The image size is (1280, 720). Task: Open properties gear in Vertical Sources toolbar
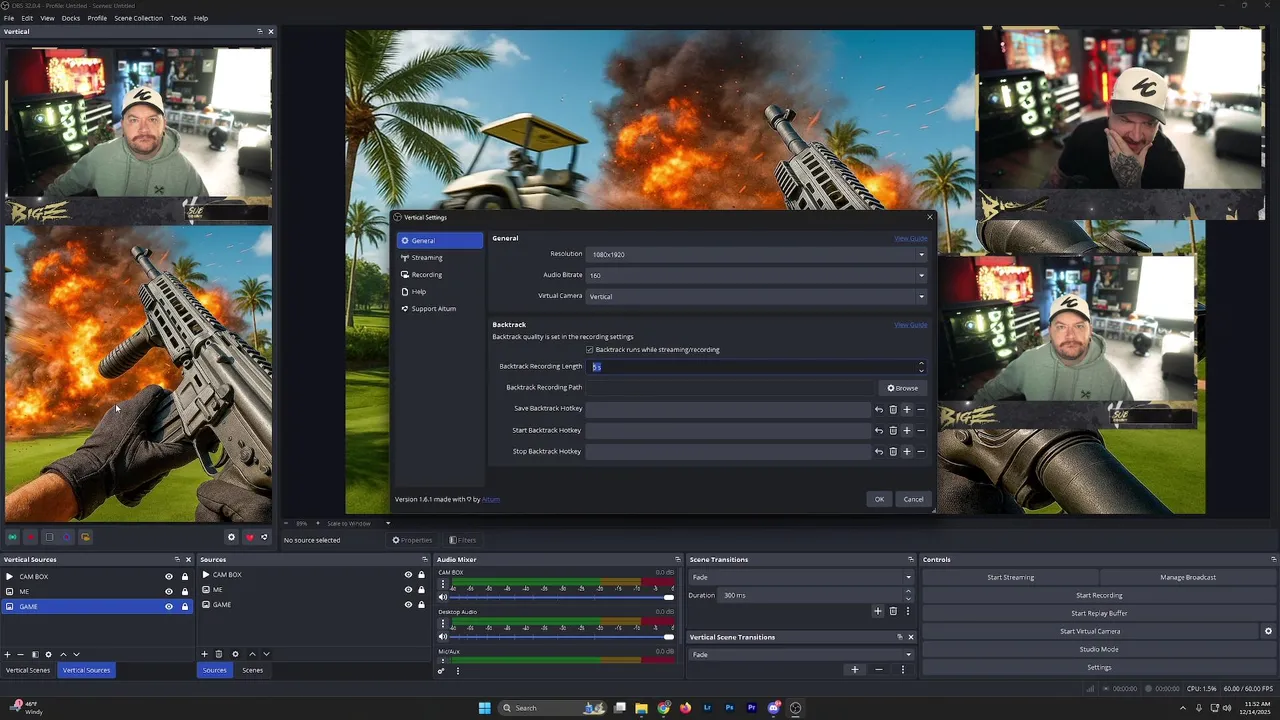click(48, 654)
